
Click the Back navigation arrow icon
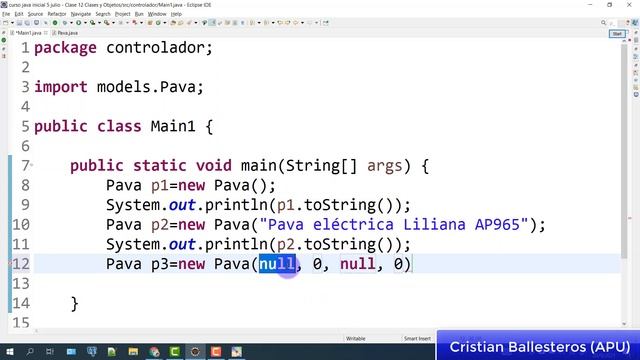tap(296, 23)
